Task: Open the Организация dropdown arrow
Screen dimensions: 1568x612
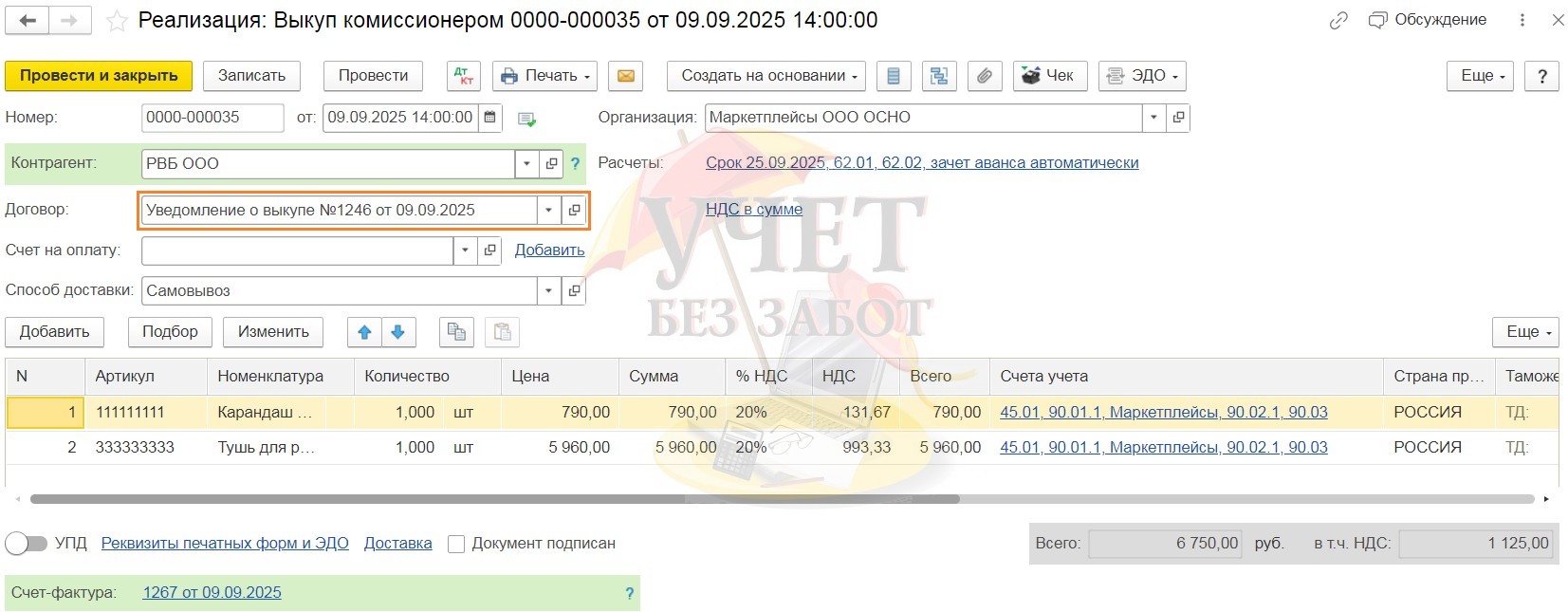Action: coord(1153,118)
